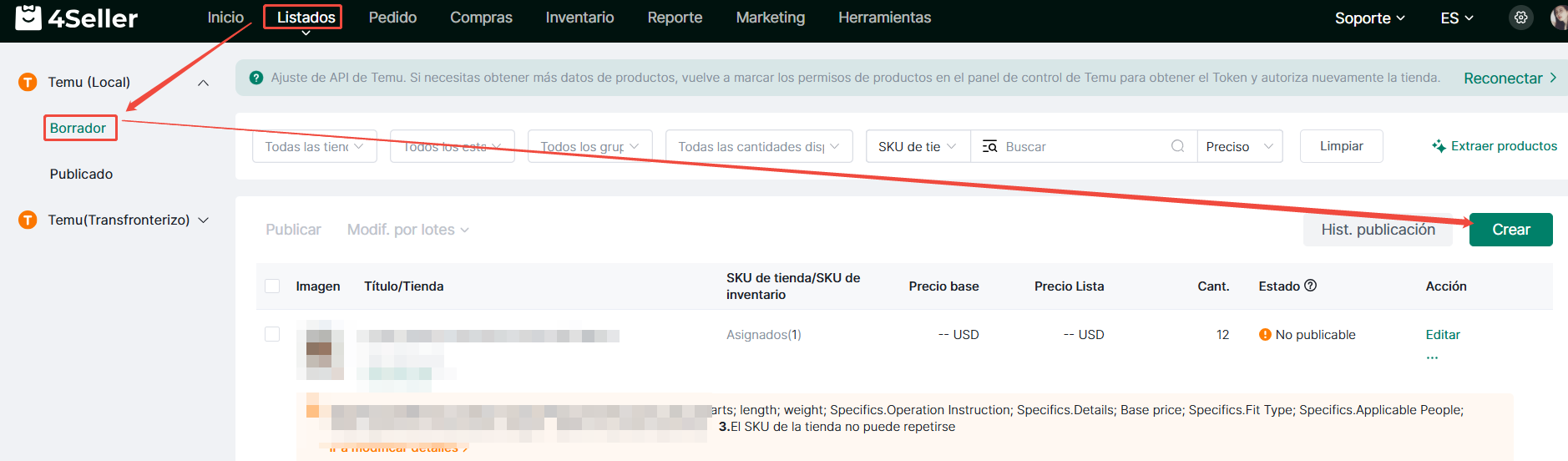Click the Estado help question icon

click(1310, 286)
